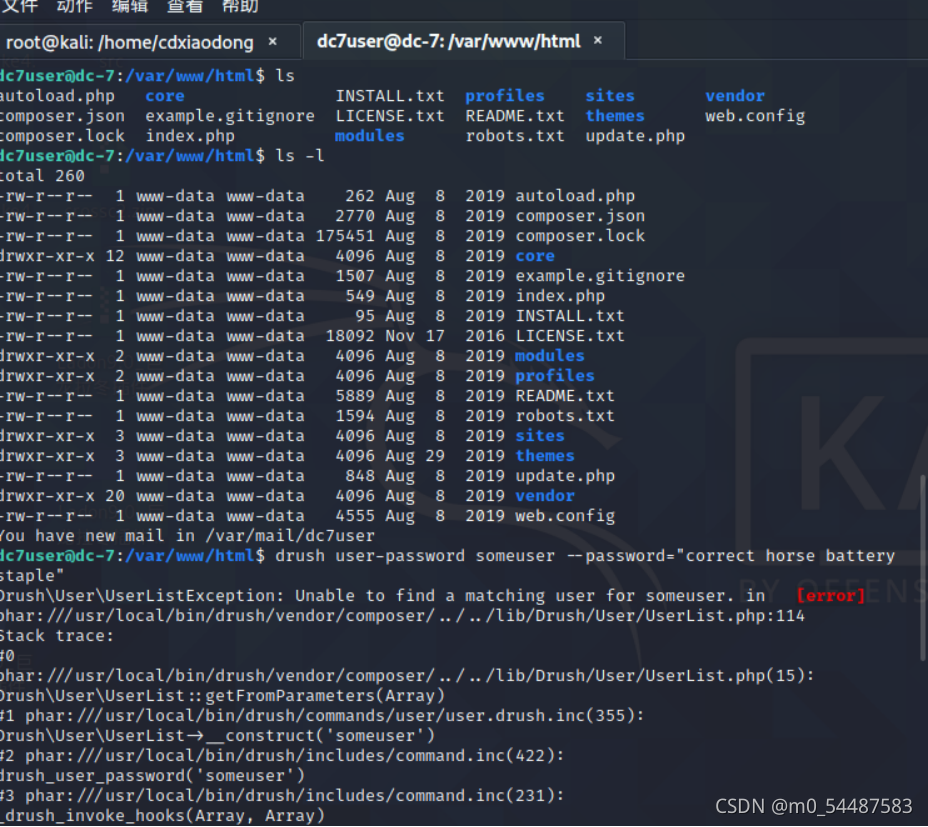Click vendor directory in ls -l listing
928x827 pixels.
click(545, 496)
